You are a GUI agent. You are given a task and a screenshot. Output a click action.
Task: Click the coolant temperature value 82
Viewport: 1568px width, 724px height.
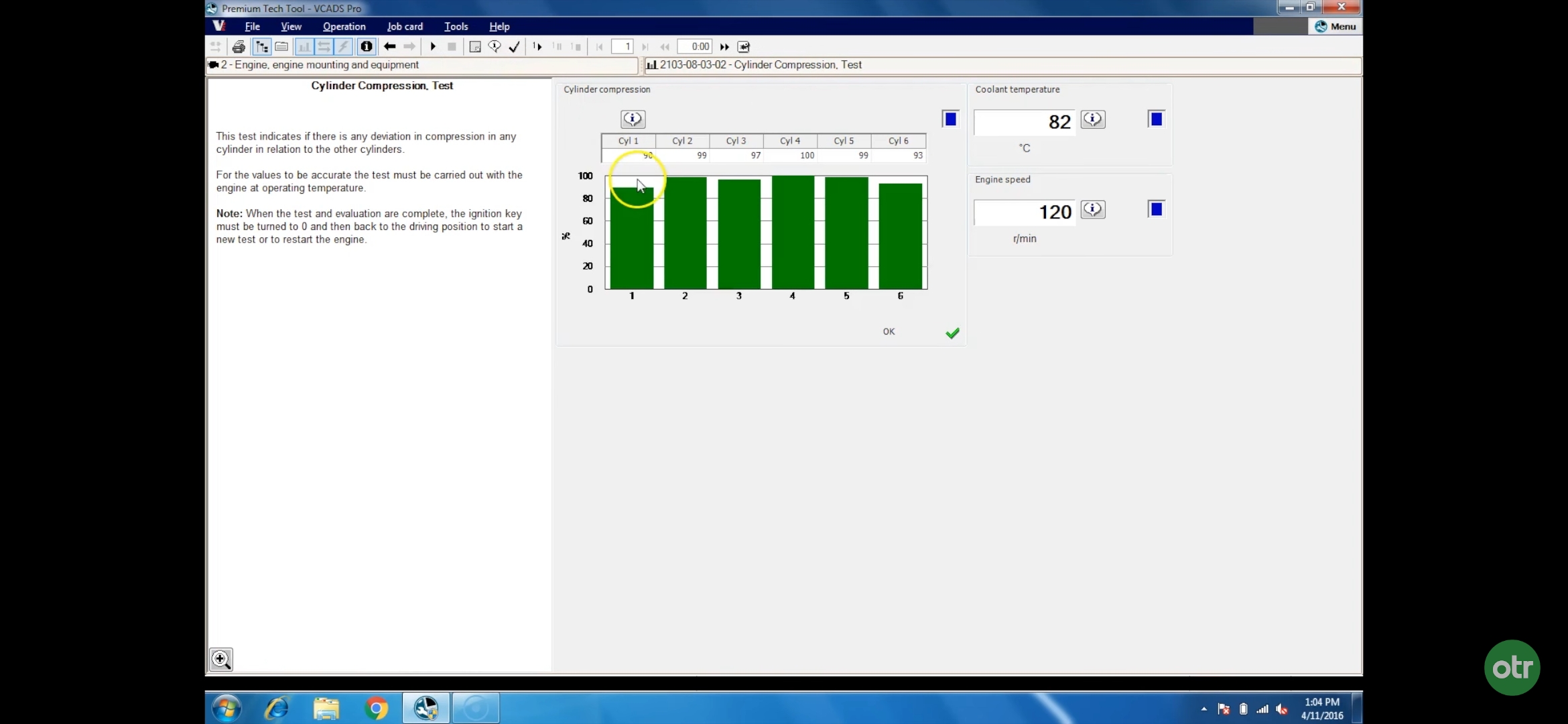coord(1025,122)
